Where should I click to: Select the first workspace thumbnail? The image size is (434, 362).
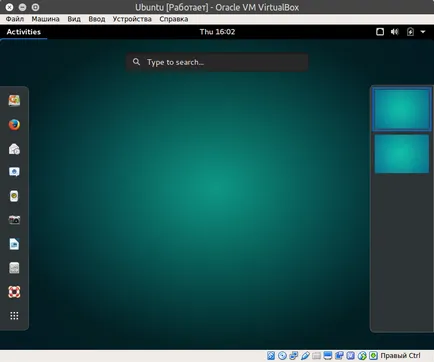click(x=402, y=109)
